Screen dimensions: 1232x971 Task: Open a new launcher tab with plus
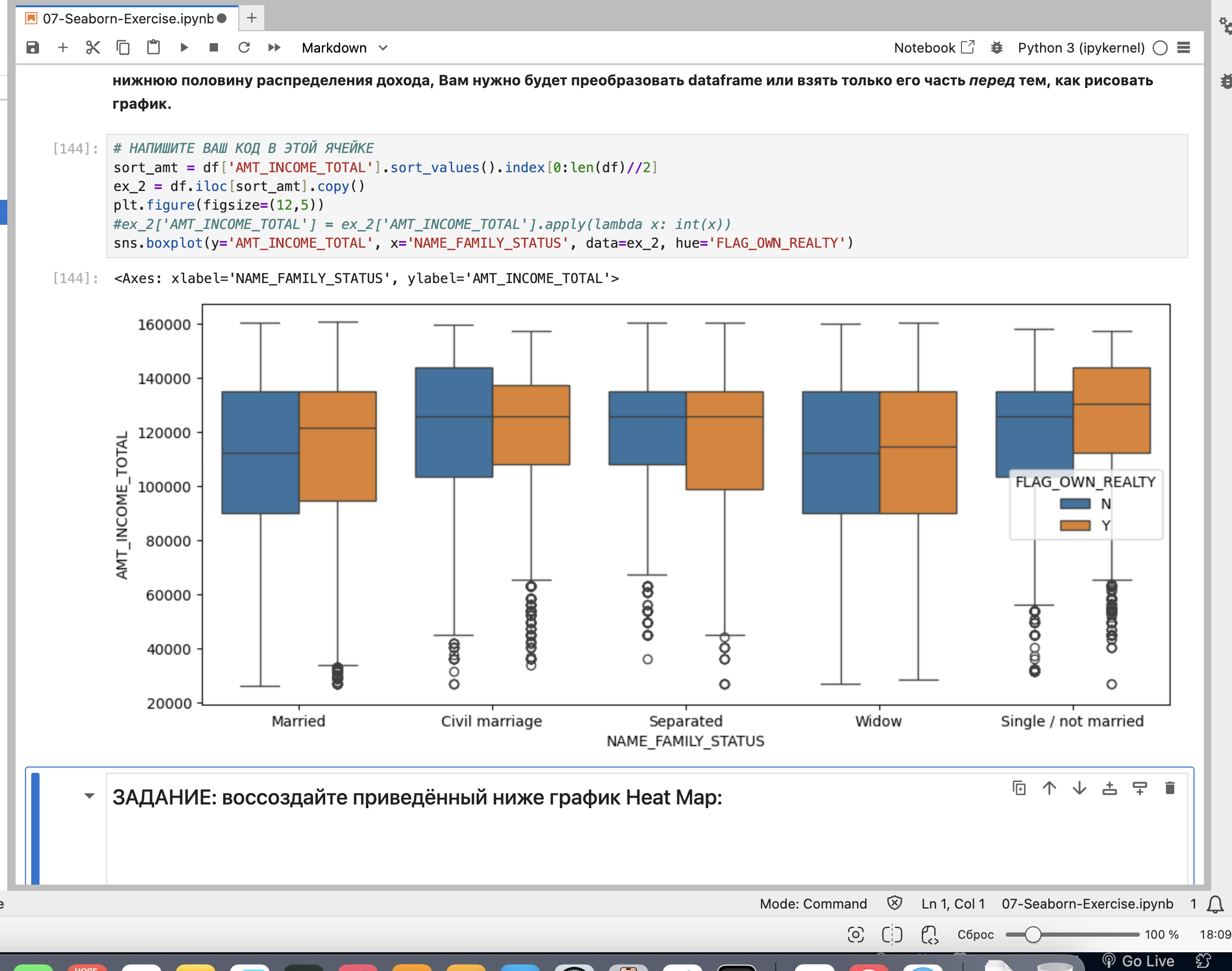point(252,19)
